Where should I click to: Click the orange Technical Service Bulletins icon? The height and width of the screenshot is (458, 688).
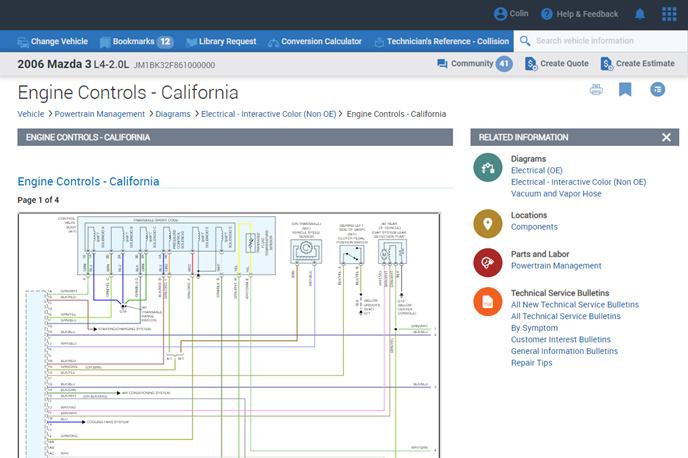(487, 302)
